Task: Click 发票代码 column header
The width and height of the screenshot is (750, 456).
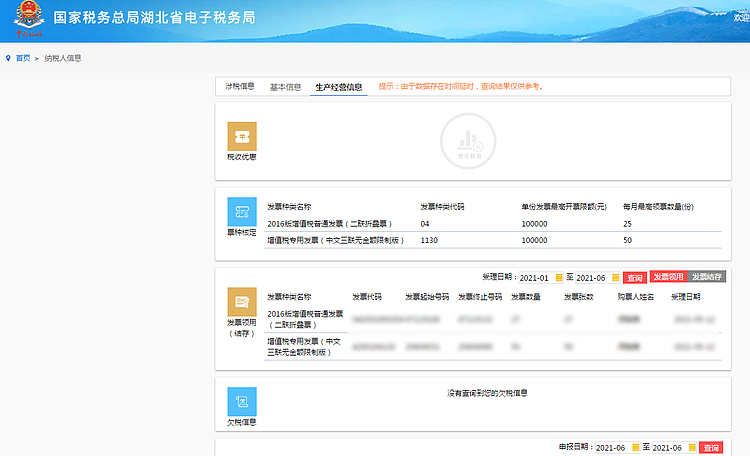Action: [x=367, y=297]
